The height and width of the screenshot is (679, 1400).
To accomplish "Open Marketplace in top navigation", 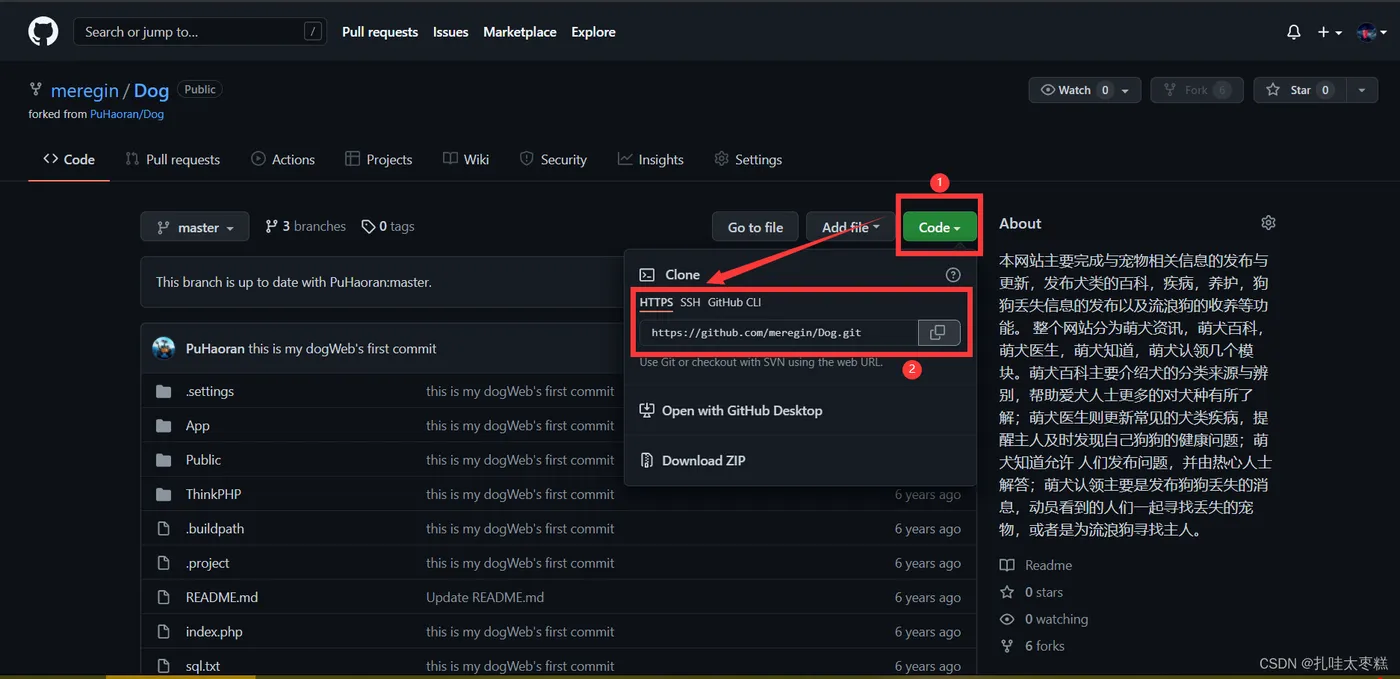I will (x=520, y=32).
